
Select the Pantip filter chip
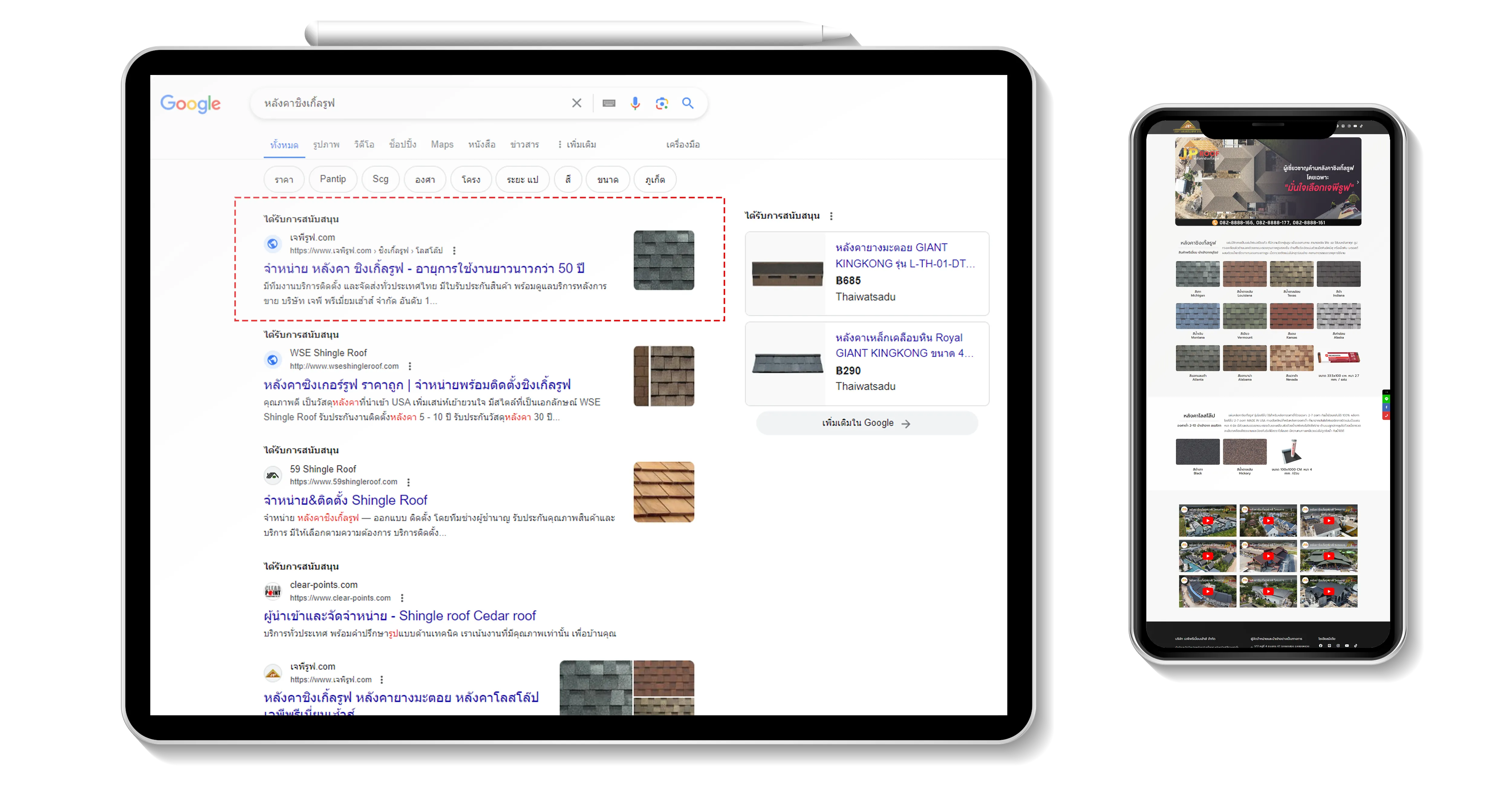[333, 179]
